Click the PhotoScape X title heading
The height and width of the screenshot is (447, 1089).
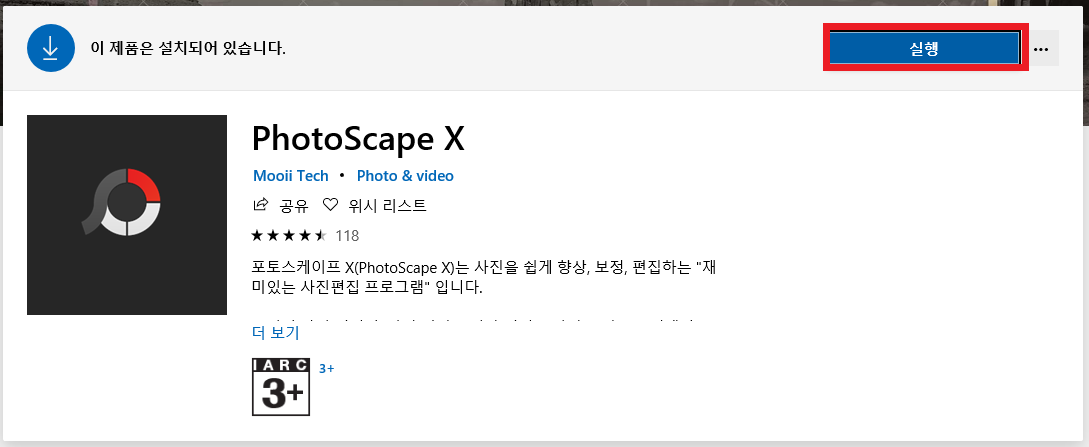tap(358, 140)
